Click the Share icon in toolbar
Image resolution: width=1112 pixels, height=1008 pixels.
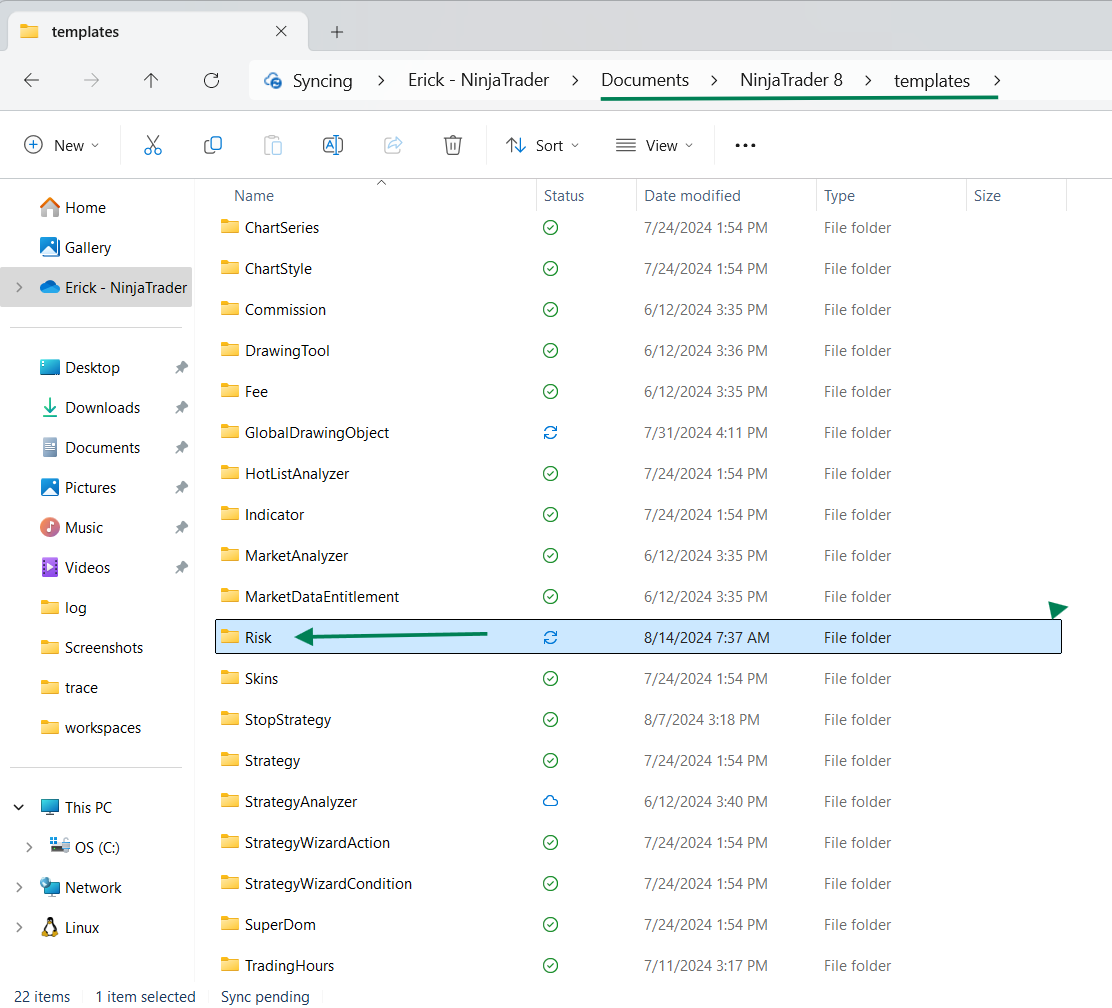click(393, 145)
